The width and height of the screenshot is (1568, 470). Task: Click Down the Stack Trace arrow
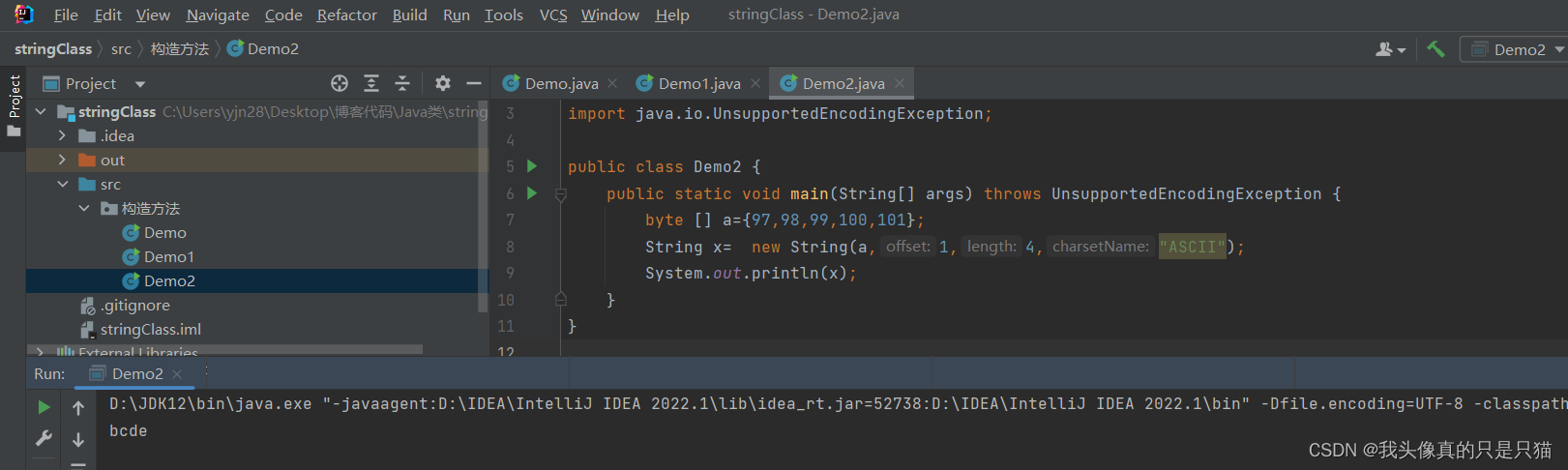[78, 439]
